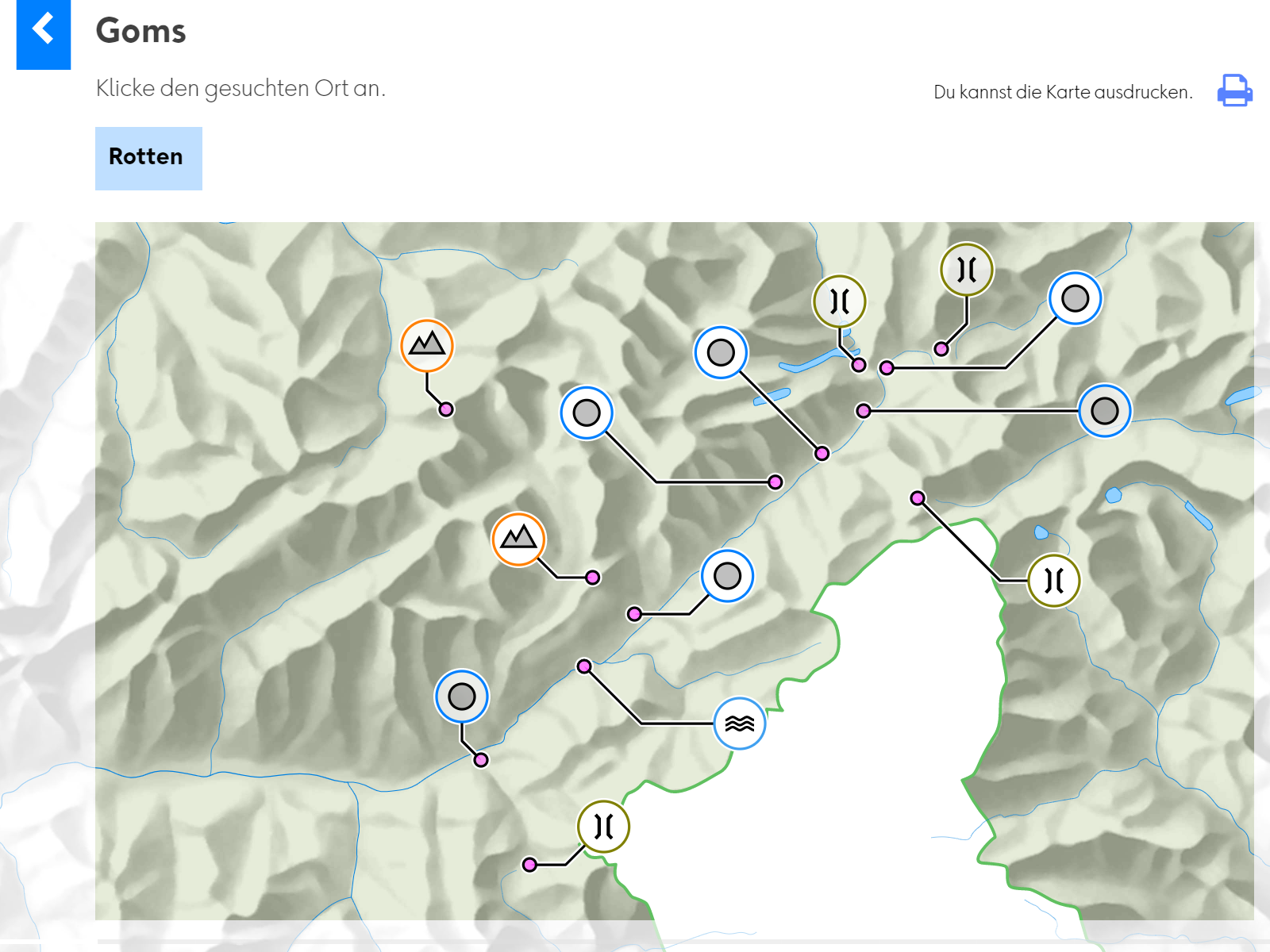Click the river wave icon marker

click(740, 724)
